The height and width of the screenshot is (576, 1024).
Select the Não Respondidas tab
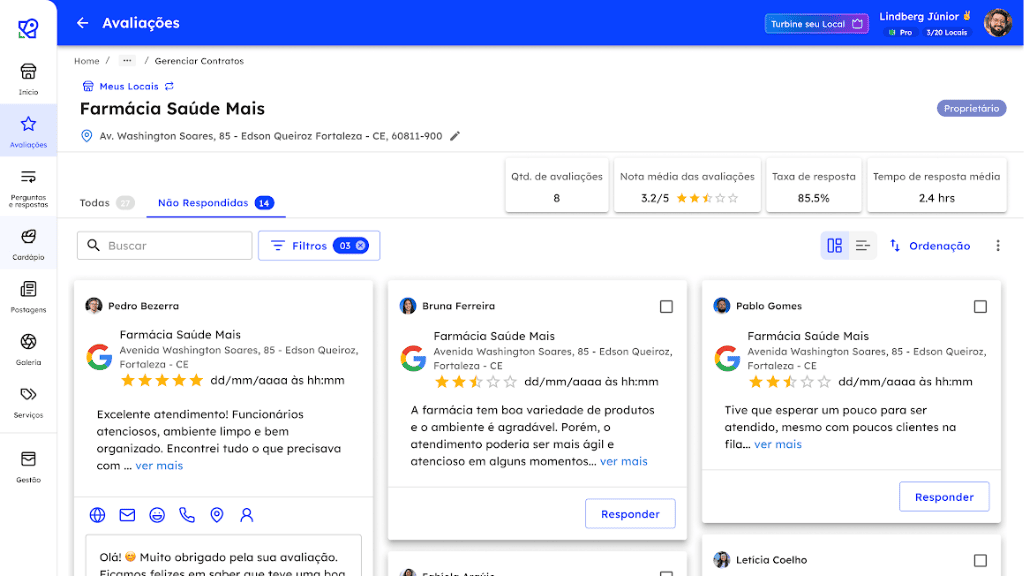coord(216,203)
